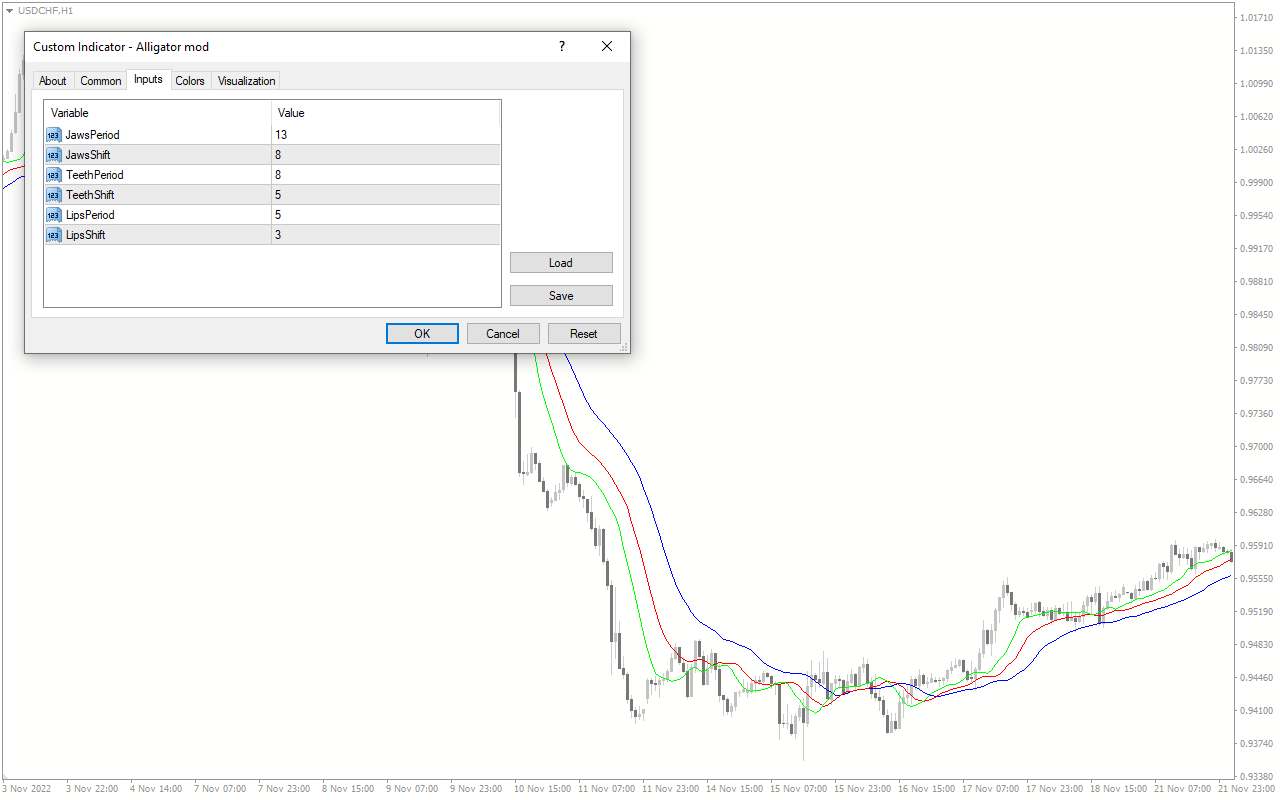Select the LipsShift value 3
The image size is (1280, 800).
click(385, 235)
